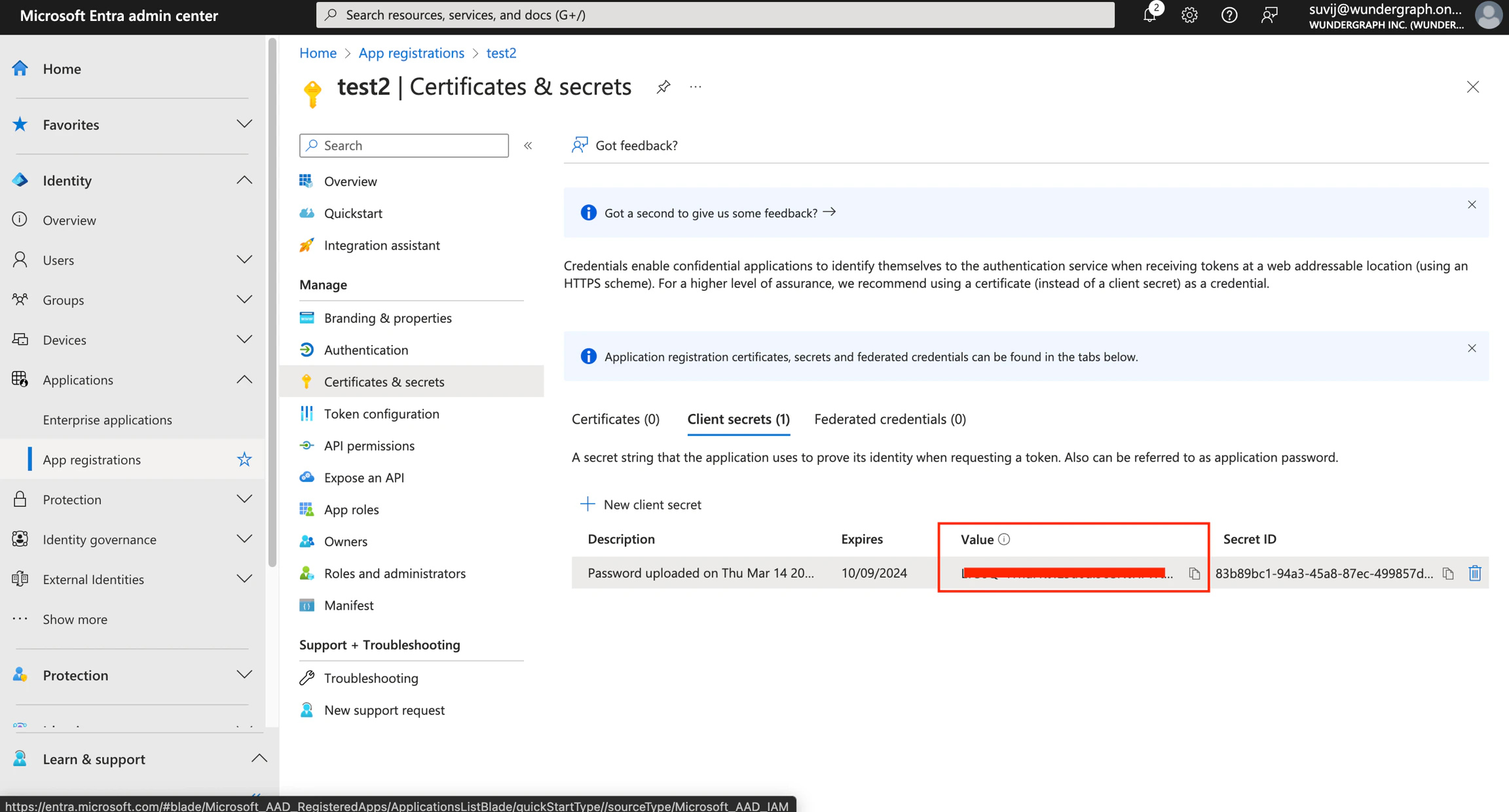The image size is (1509, 812).
Task: Toggle the favorite star on App registrations
Action: coord(244,459)
